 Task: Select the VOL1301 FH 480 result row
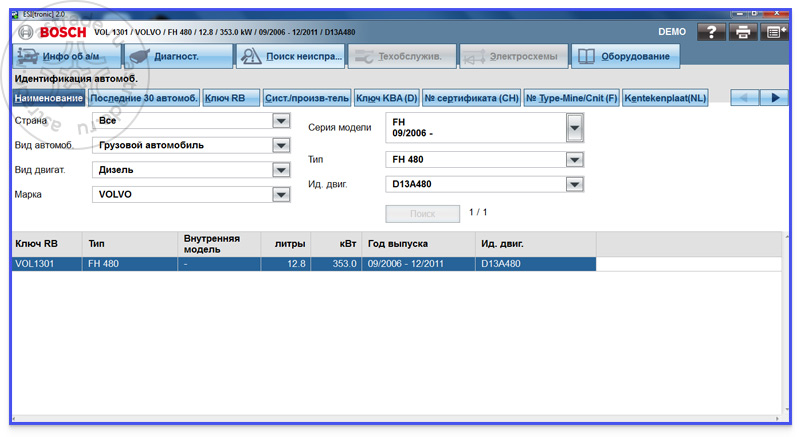point(304,264)
